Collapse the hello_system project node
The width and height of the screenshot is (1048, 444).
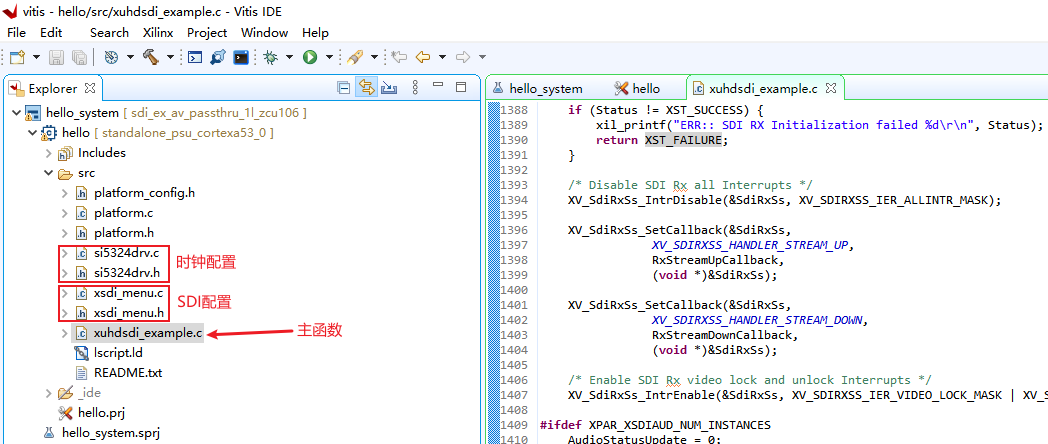[16, 112]
